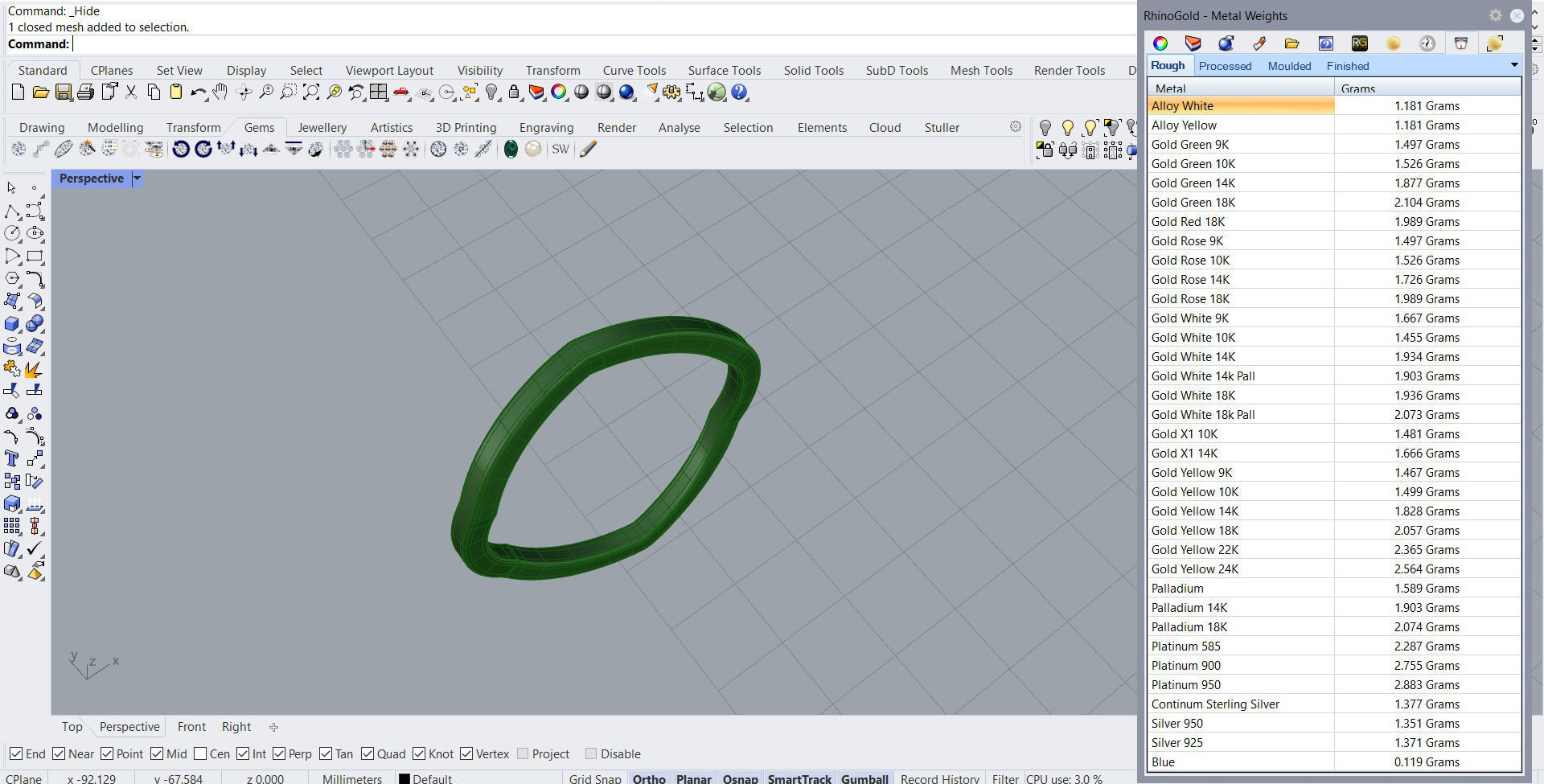This screenshot has width=1544, height=784.
Task: Click the New file icon in Standard toolbar
Action: pyautogui.click(x=18, y=92)
